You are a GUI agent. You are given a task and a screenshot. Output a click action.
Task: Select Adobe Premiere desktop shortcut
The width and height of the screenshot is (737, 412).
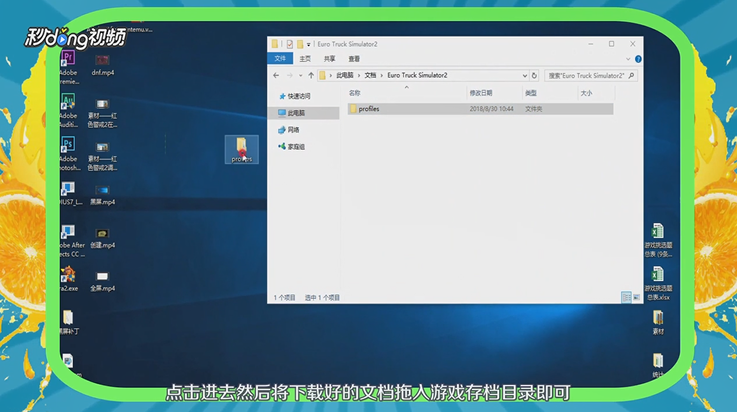pos(69,67)
